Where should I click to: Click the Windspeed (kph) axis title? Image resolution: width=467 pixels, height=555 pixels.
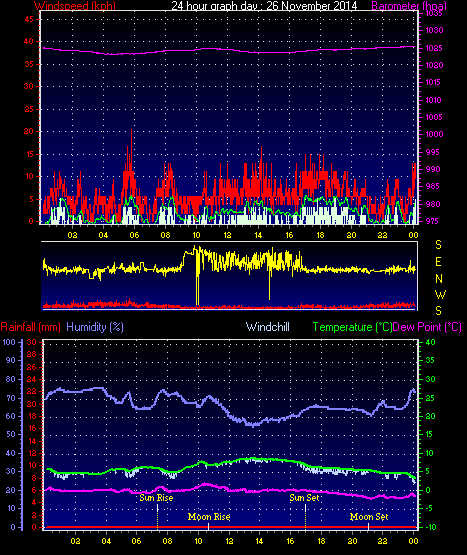[75, 6]
